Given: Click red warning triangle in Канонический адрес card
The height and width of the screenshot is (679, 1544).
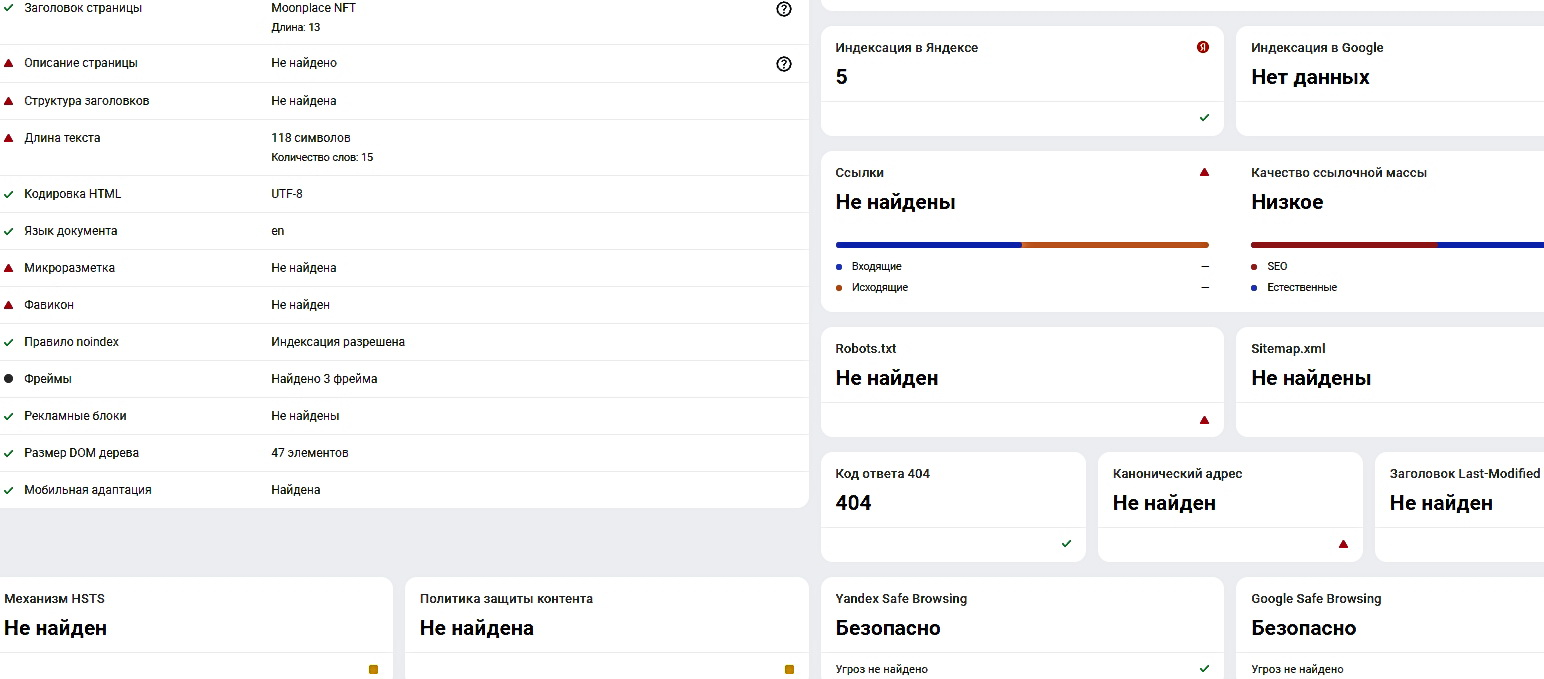Looking at the screenshot, I should pos(1343,544).
